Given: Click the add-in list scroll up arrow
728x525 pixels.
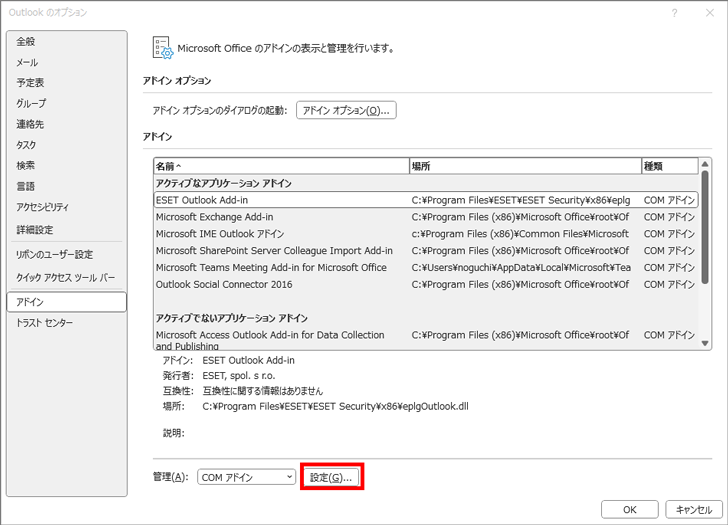Looking at the screenshot, I should (705, 164).
